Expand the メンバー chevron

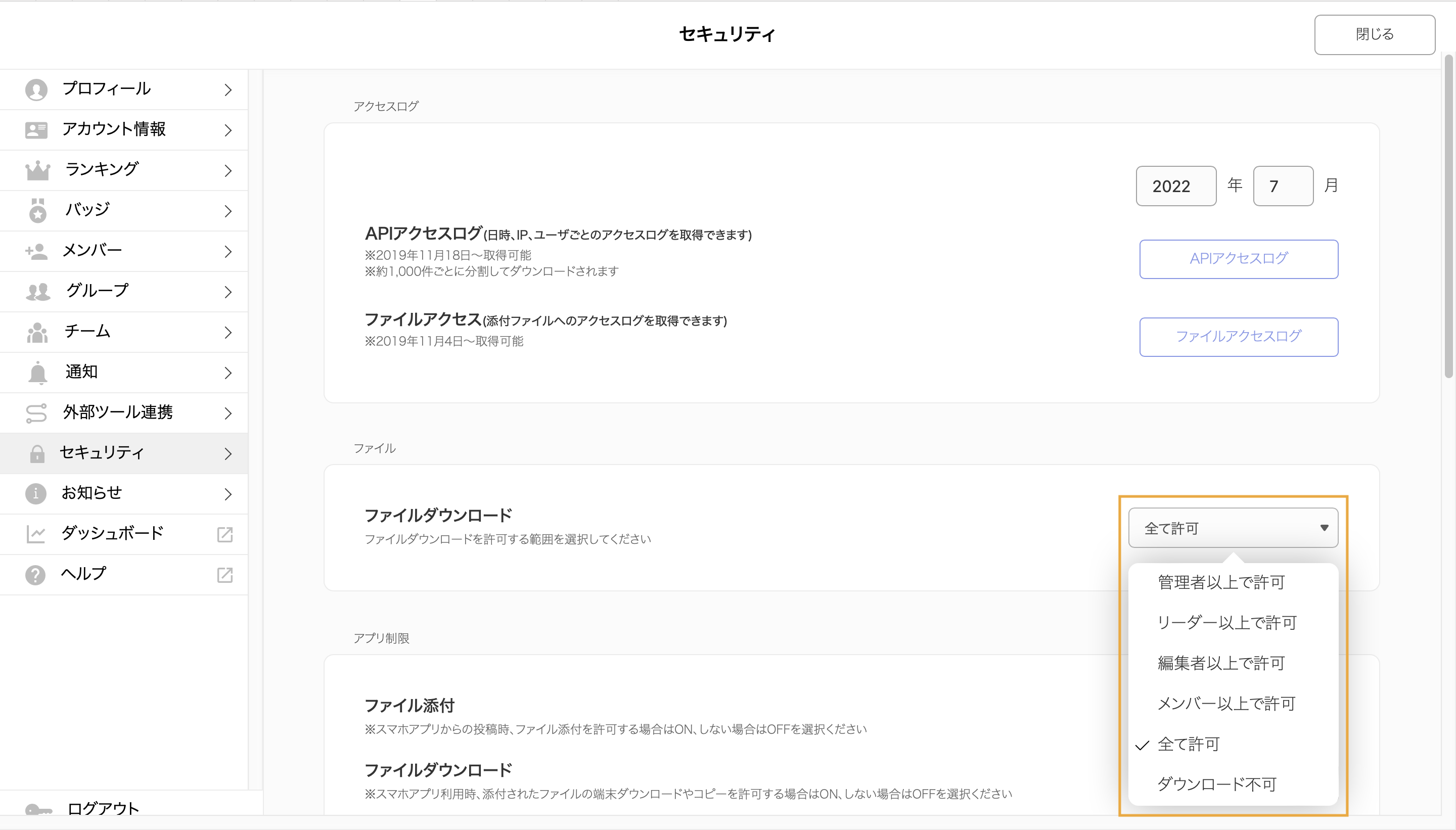point(228,251)
